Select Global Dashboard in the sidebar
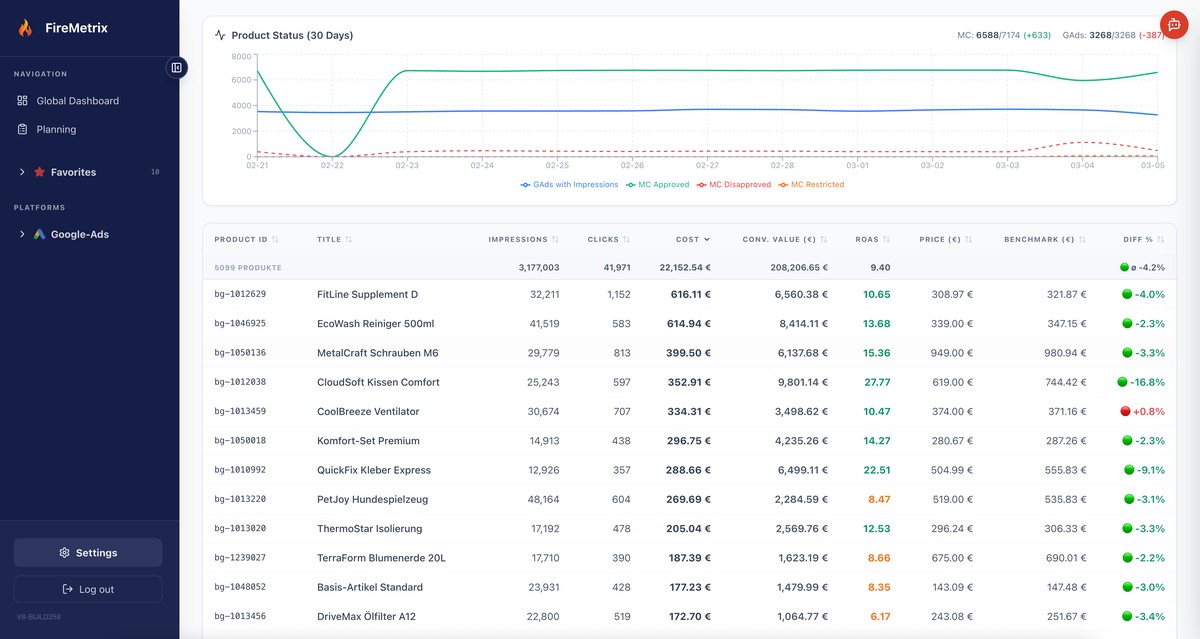1200x639 pixels. 76,100
